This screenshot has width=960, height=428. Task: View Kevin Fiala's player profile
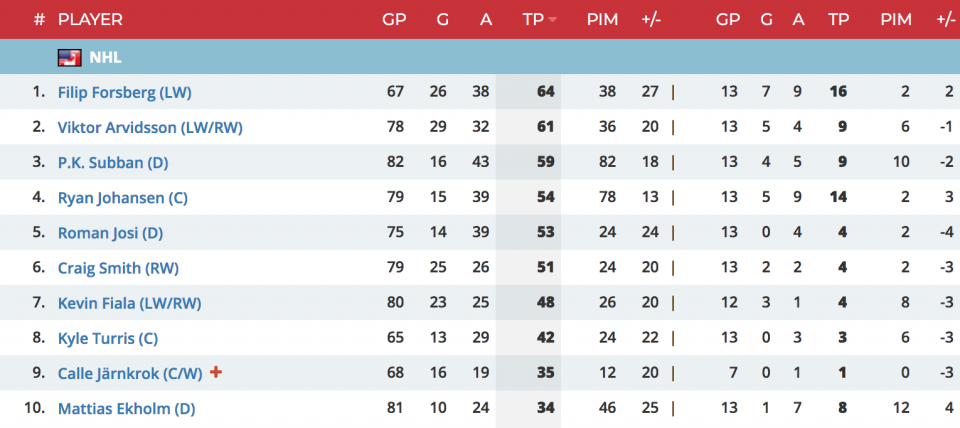[129, 303]
